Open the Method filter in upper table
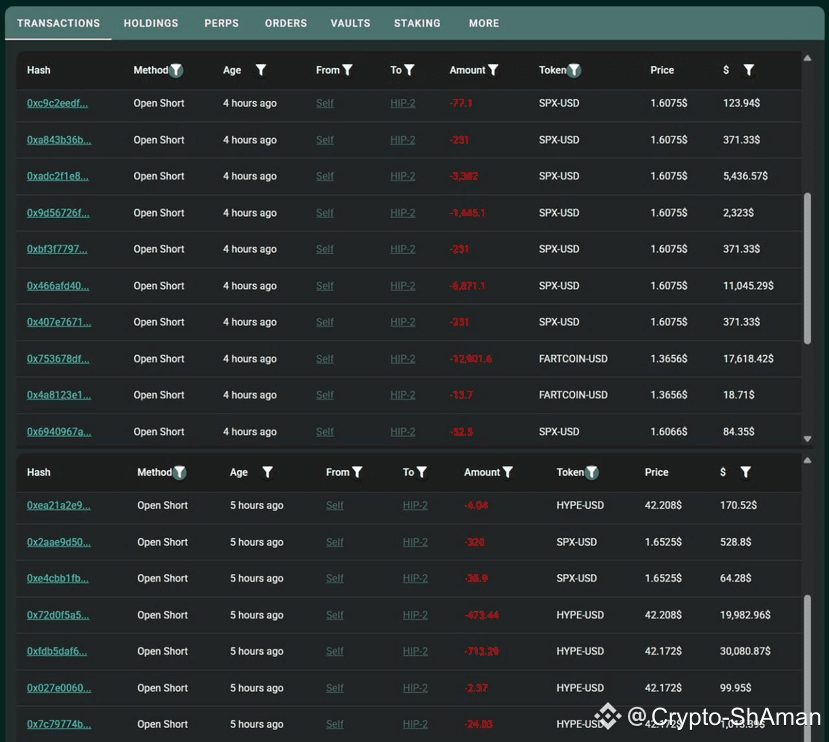829x742 pixels. point(177,70)
